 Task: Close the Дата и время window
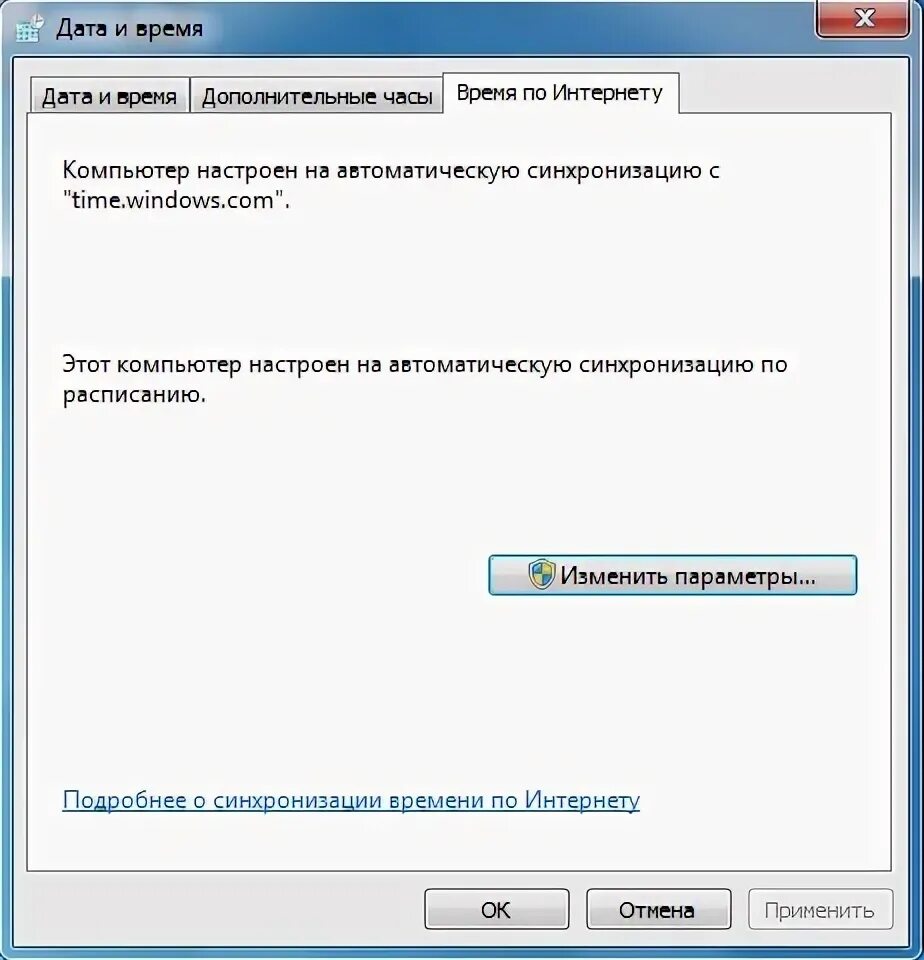863,18
